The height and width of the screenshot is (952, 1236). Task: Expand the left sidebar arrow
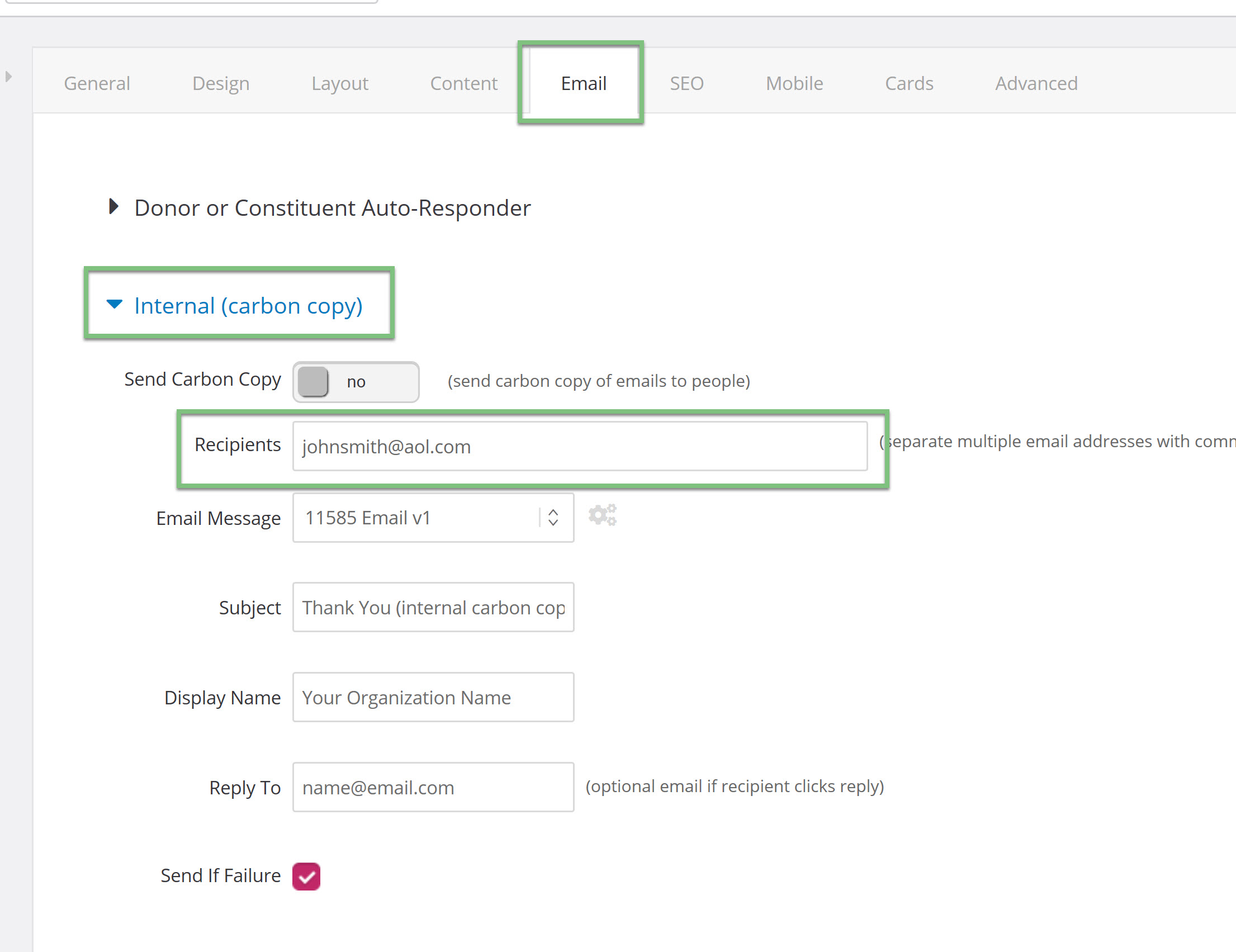pos(8,77)
